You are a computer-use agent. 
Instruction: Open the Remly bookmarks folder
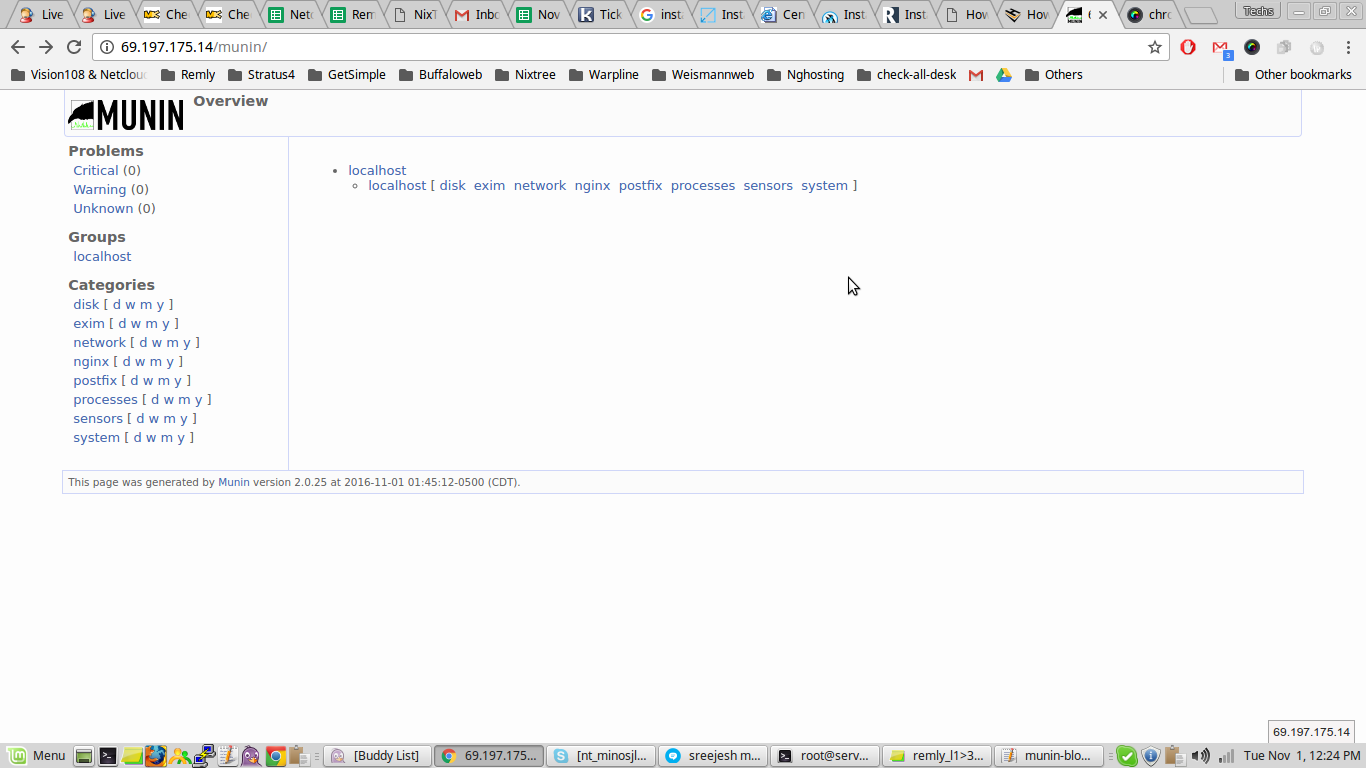point(188,75)
